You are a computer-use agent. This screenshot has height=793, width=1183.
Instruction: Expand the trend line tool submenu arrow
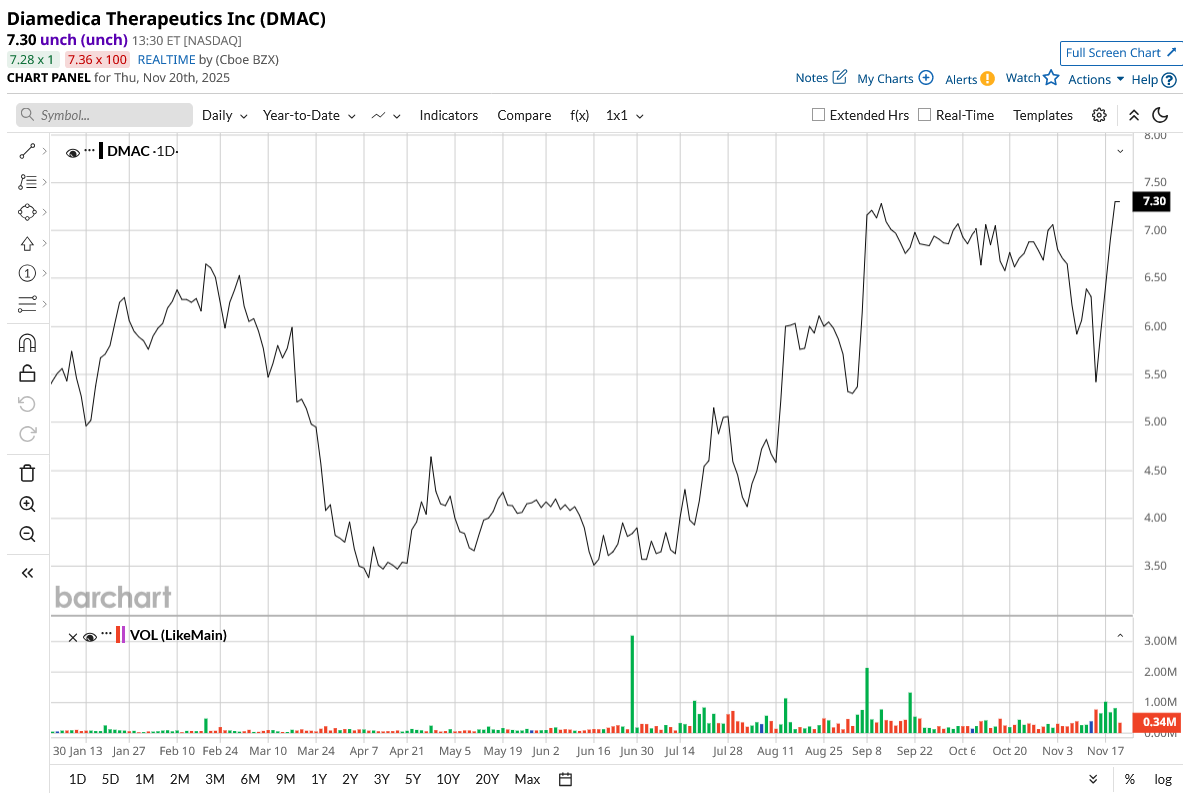[45, 152]
